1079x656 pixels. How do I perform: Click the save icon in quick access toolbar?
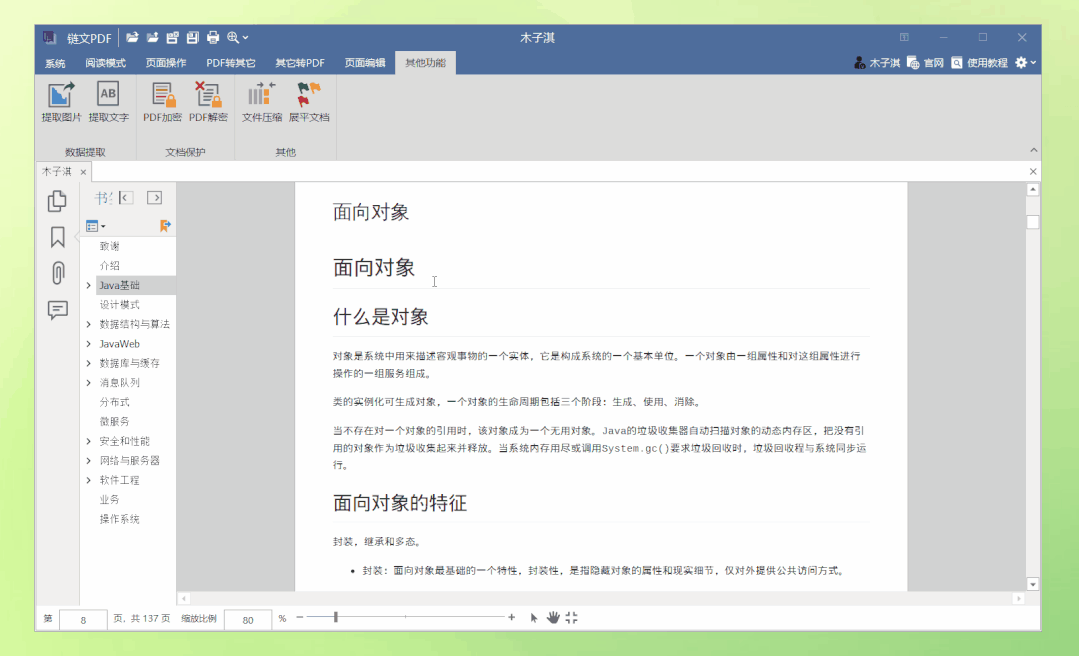pos(191,37)
